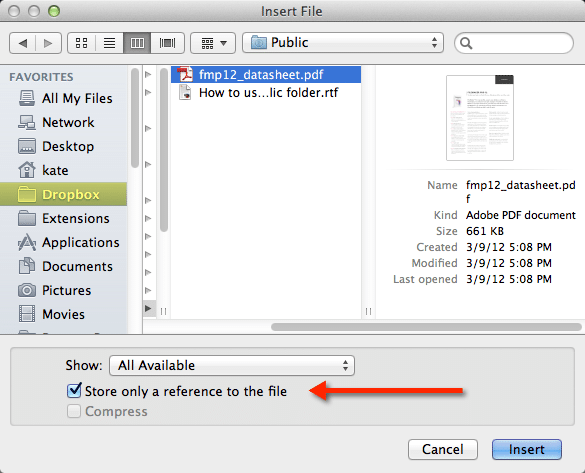Uncheck Store only a reference to the file
The height and width of the screenshot is (473, 585).
pyautogui.click(x=74, y=391)
